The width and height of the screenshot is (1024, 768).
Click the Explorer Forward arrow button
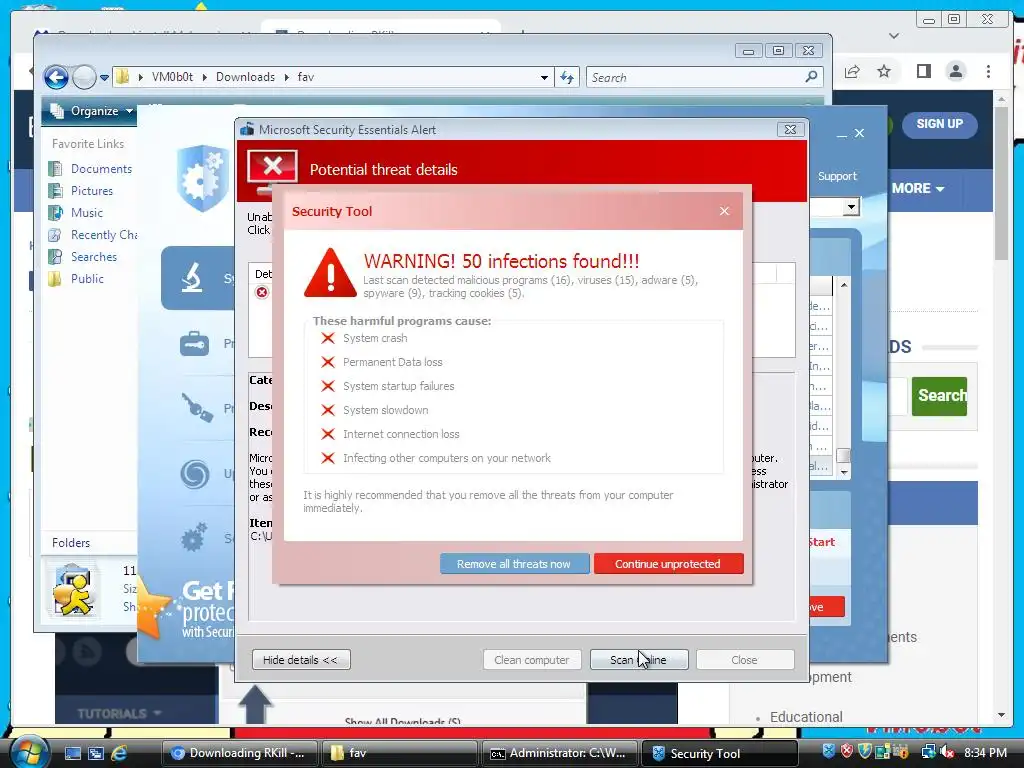[x=84, y=77]
